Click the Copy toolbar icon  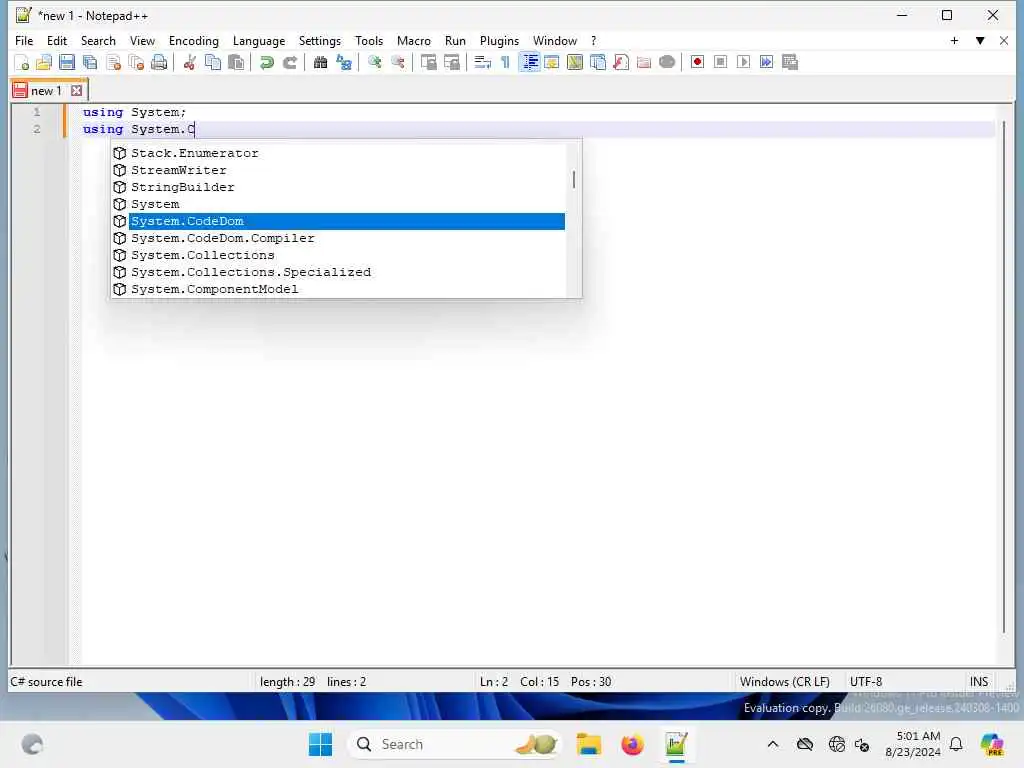tap(213, 62)
